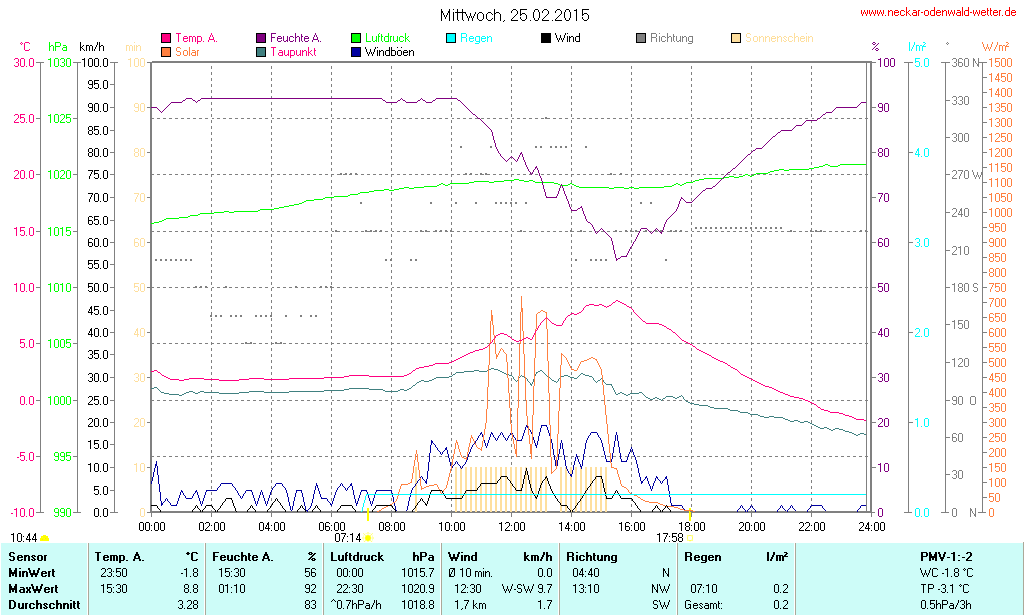Click the orange Solar legend swatch
The width and height of the screenshot is (1024, 615).
pyautogui.click(x=166, y=52)
